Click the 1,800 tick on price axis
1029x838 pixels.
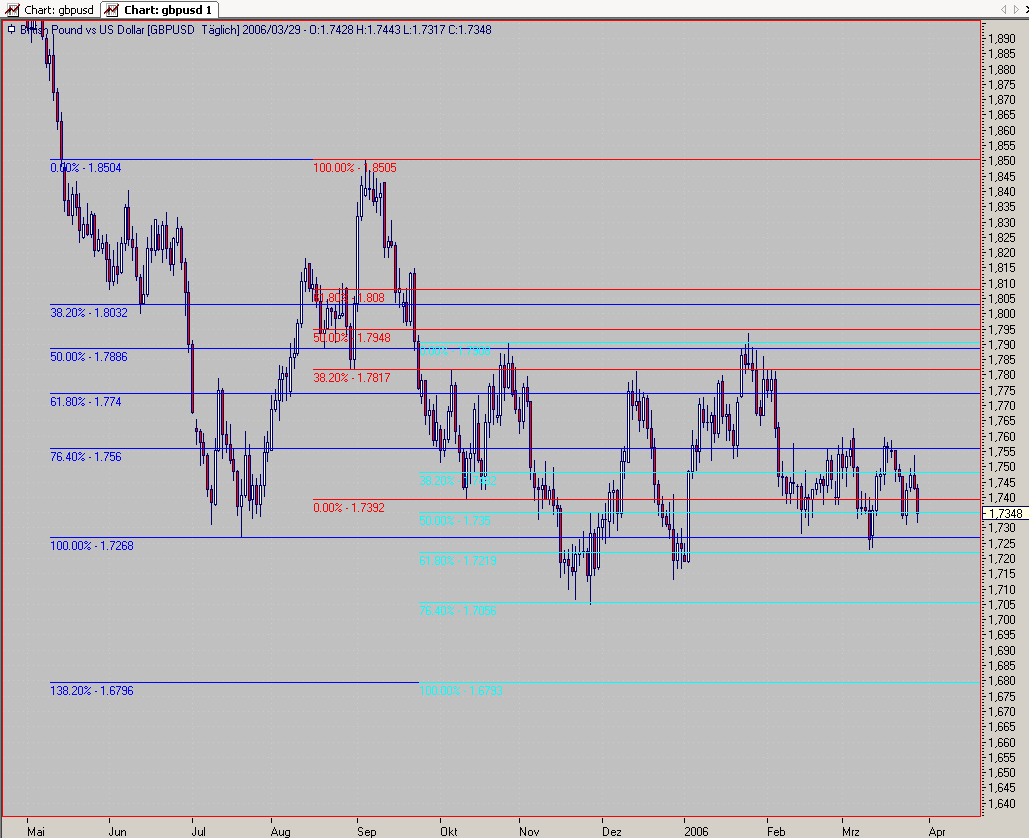point(1002,314)
